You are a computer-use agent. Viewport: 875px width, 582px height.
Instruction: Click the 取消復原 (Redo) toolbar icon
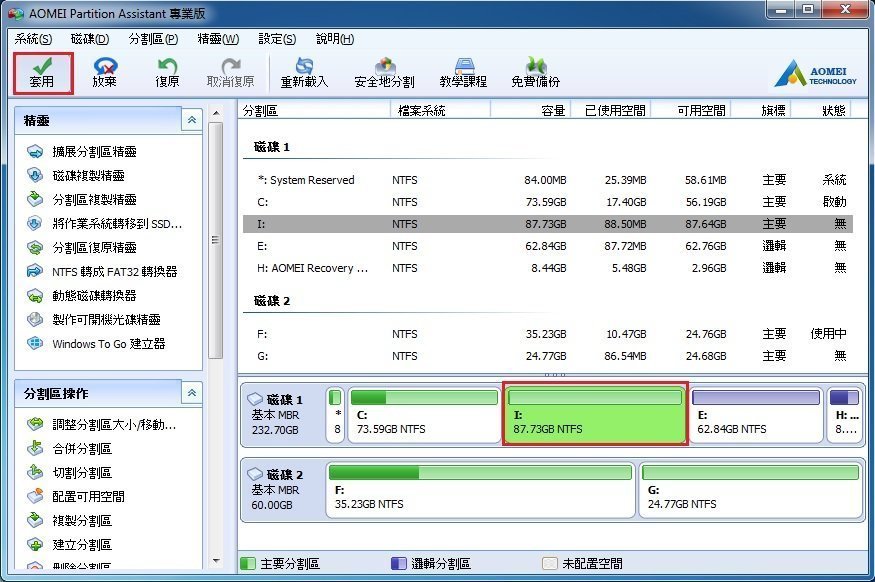point(230,73)
